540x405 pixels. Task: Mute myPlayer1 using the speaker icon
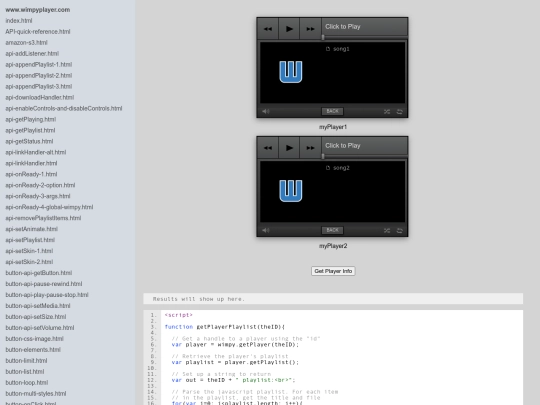266,111
